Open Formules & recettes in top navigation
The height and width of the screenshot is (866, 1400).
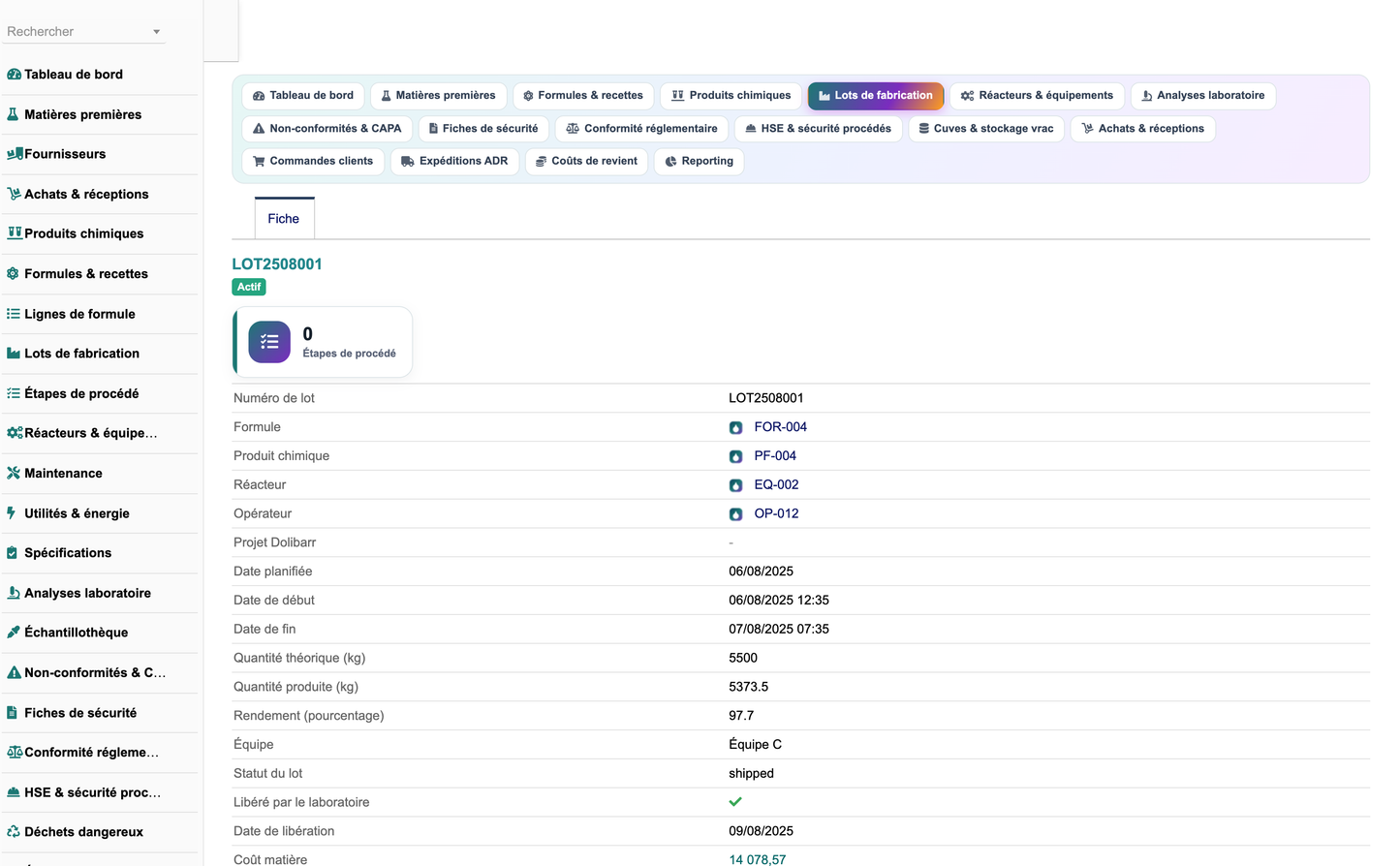point(583,96)
